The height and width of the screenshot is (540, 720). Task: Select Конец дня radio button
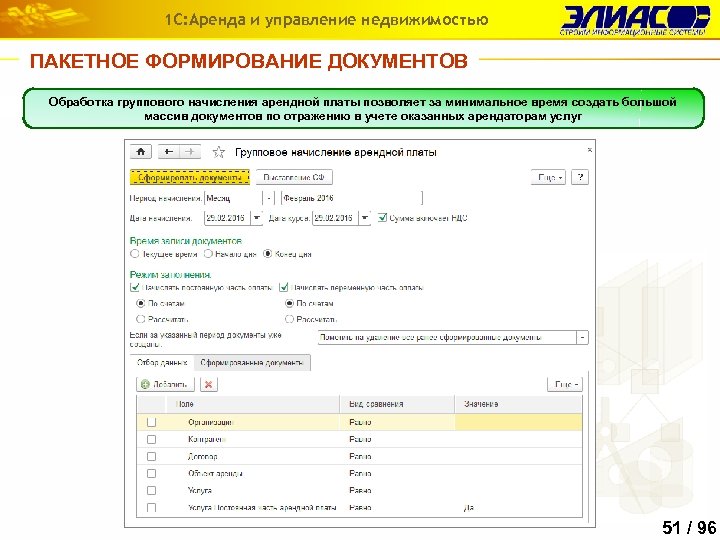tap(268, 254)
